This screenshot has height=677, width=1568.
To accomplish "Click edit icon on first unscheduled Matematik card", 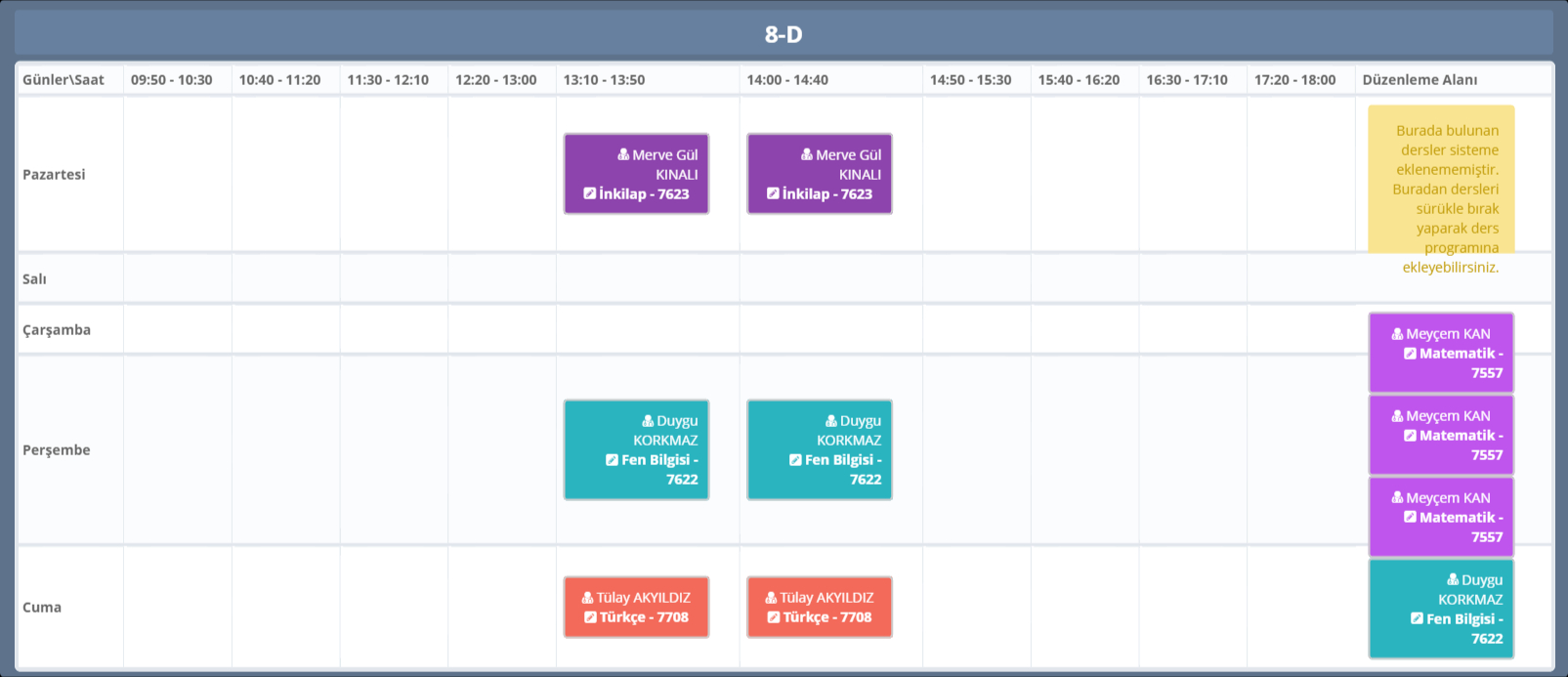I will coord(1410,353).
